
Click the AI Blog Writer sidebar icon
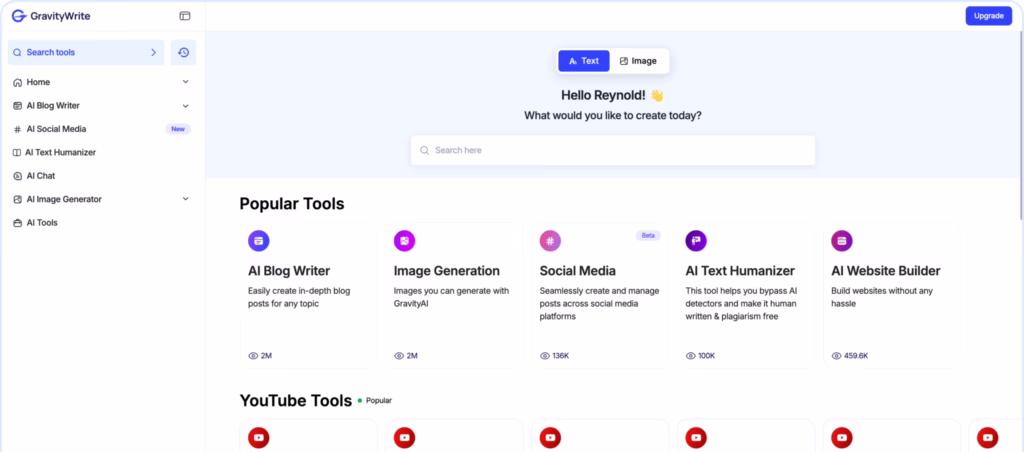[x=18, y=106]
